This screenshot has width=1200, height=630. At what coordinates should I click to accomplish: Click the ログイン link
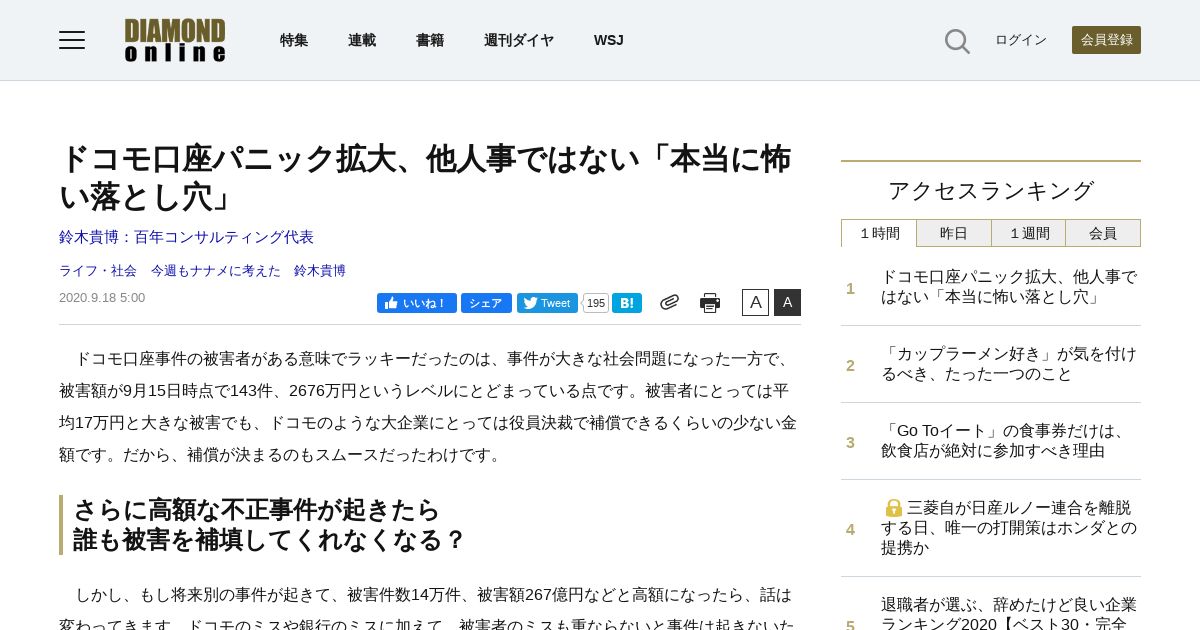[1021, 40]
